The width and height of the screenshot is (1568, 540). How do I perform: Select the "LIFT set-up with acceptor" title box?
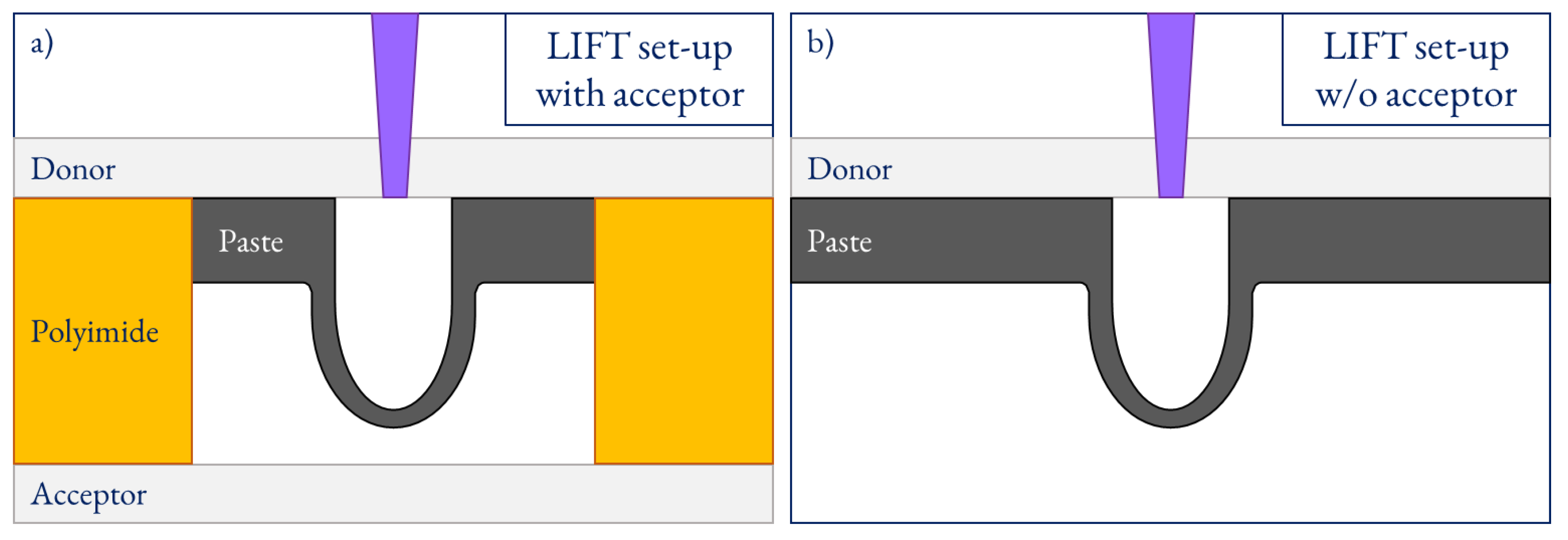click(x=638, y=69)
